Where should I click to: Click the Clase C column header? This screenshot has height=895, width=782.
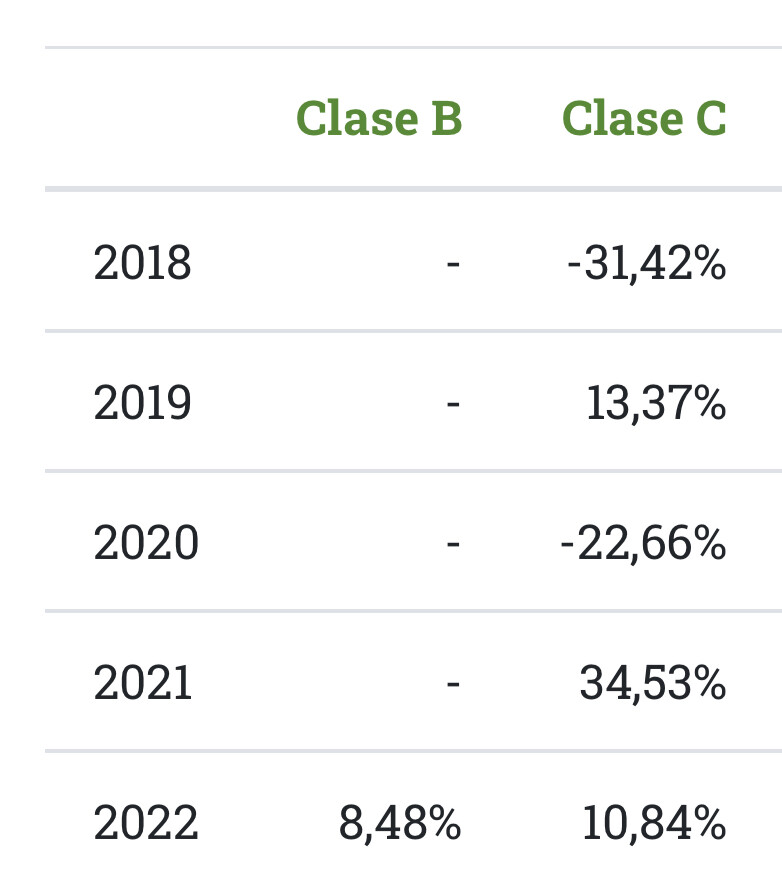pos(644,118)
